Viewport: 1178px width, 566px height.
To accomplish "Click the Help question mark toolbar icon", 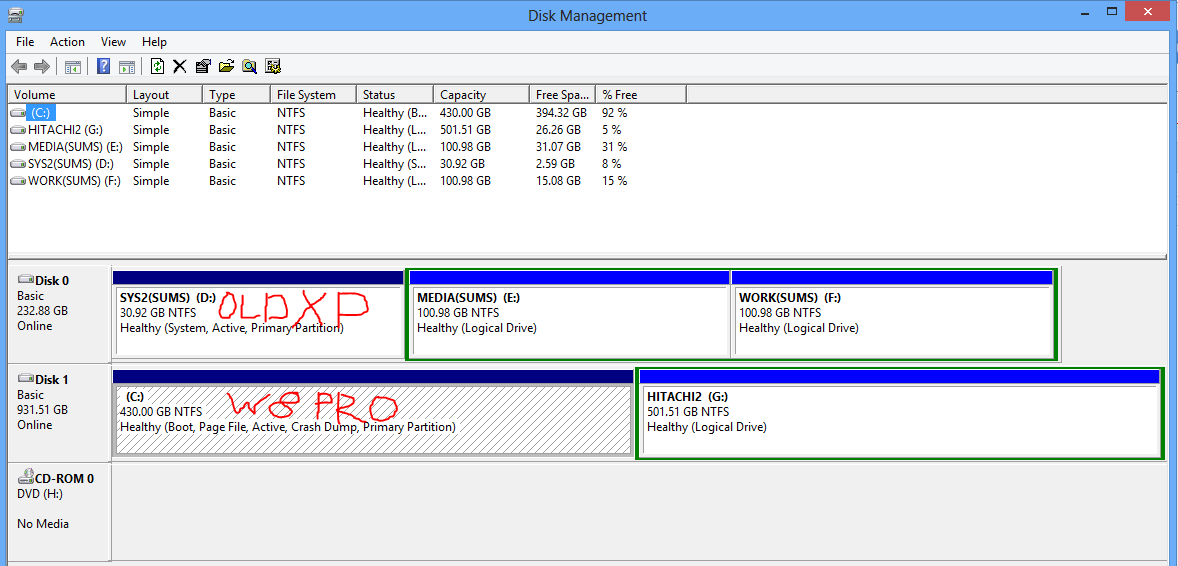I will 103,67.
